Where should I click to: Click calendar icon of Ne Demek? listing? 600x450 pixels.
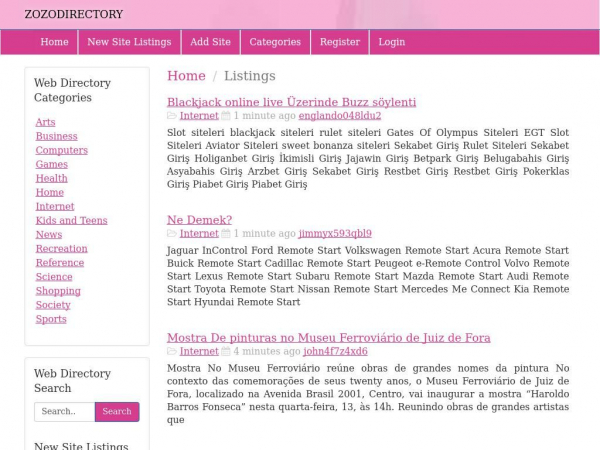(226, 233)
